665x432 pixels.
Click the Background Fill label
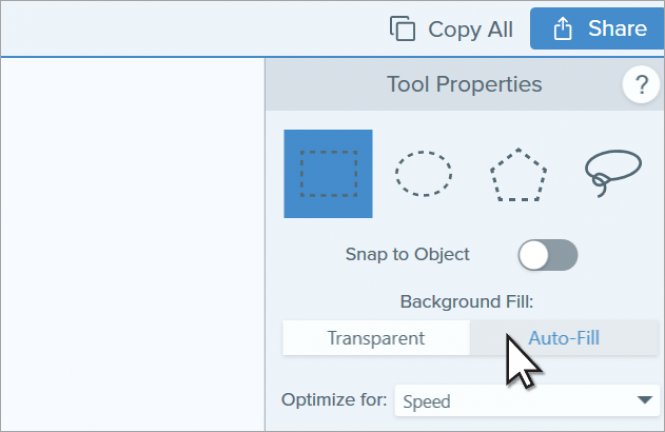coord(467,302)
